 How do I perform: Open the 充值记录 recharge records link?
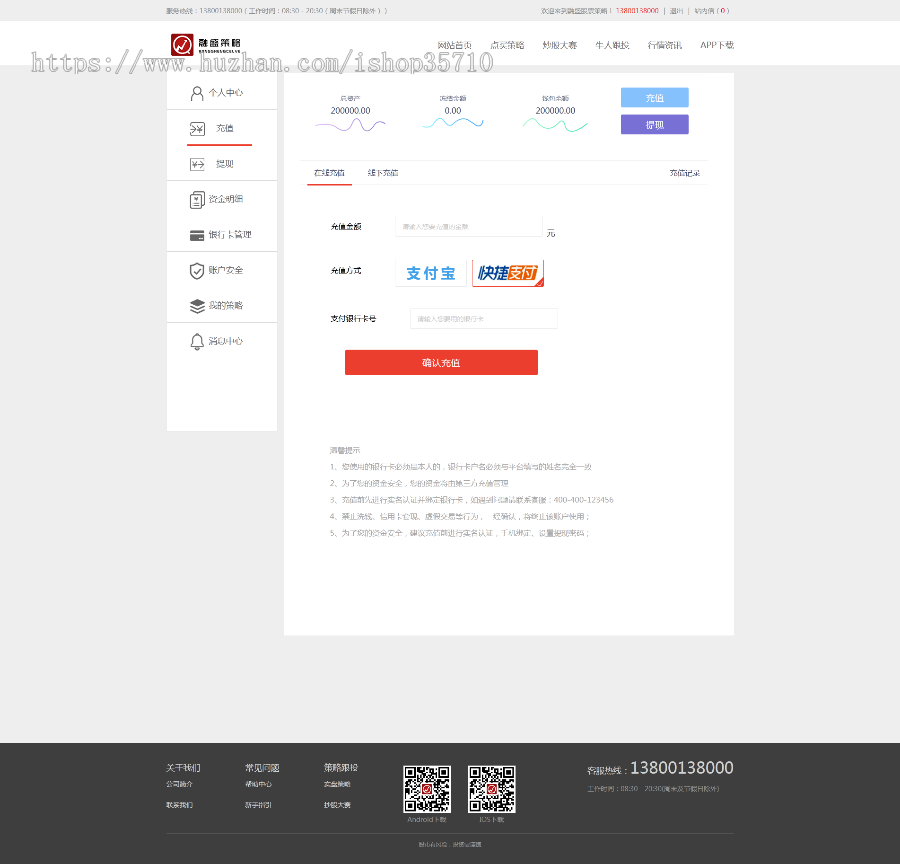coord(685,172)
